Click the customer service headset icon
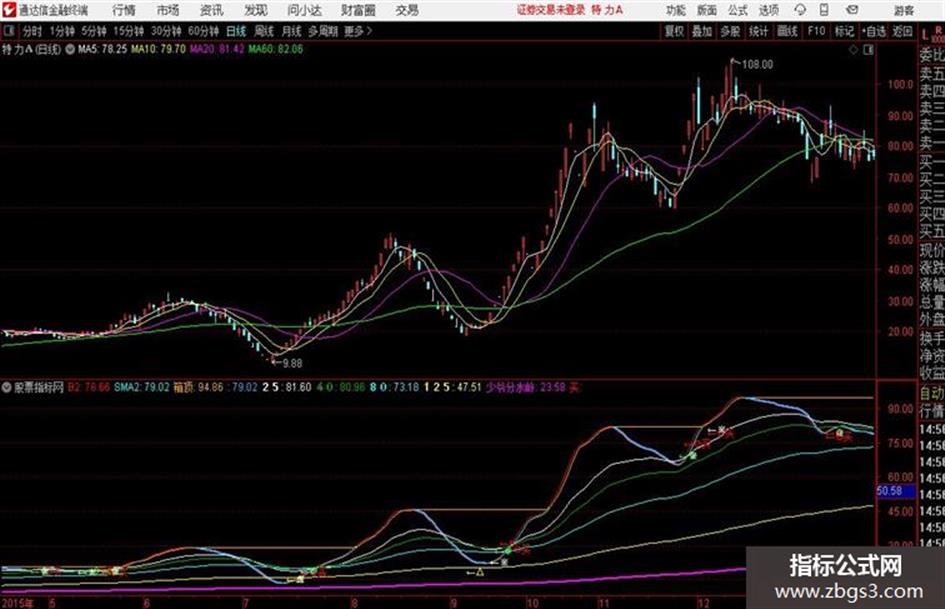The width and height of the screenshot is (945, 609). click(800, 10)
